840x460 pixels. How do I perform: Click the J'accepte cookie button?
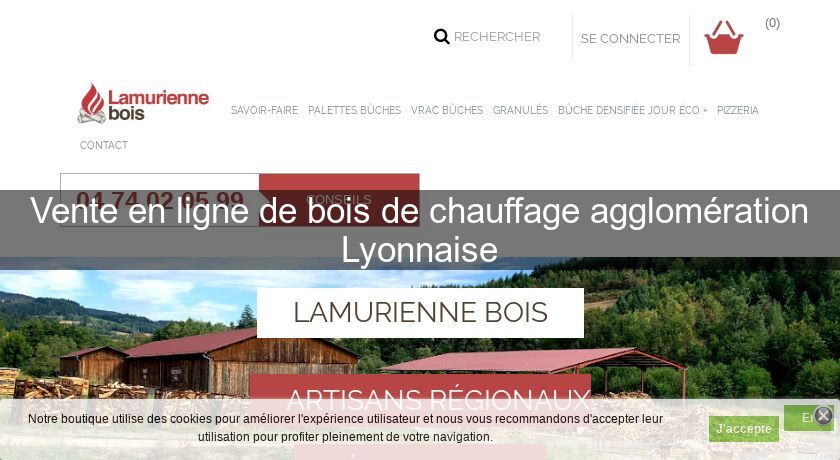[744, 429]
